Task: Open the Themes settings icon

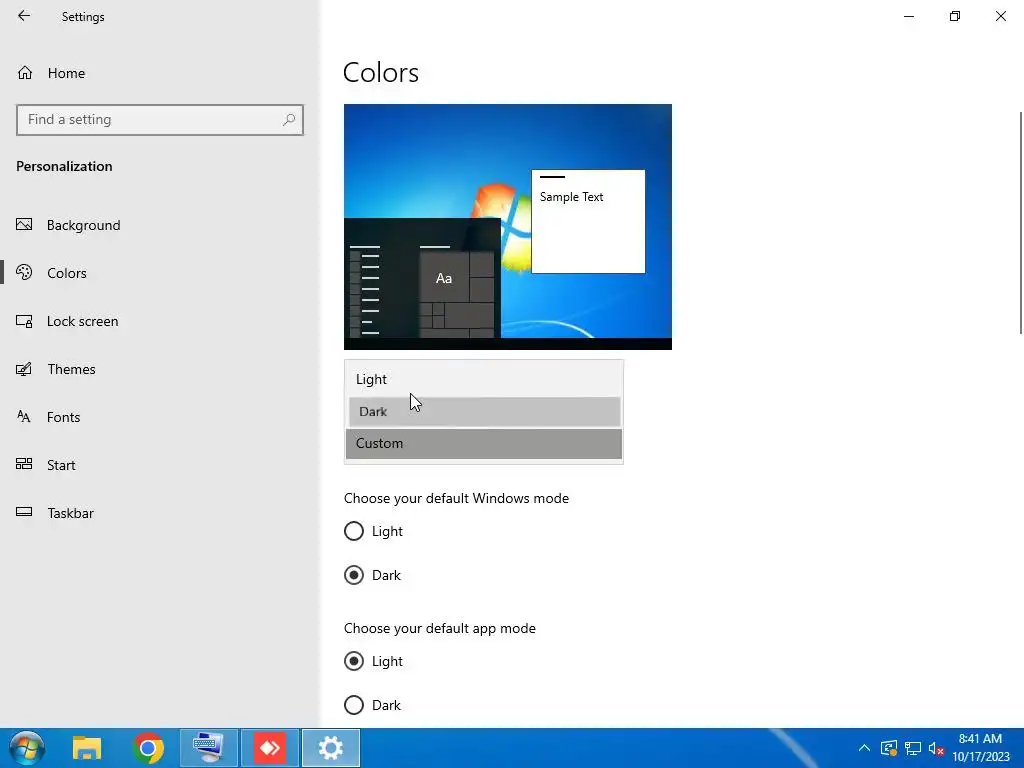Action: point(24,369)
